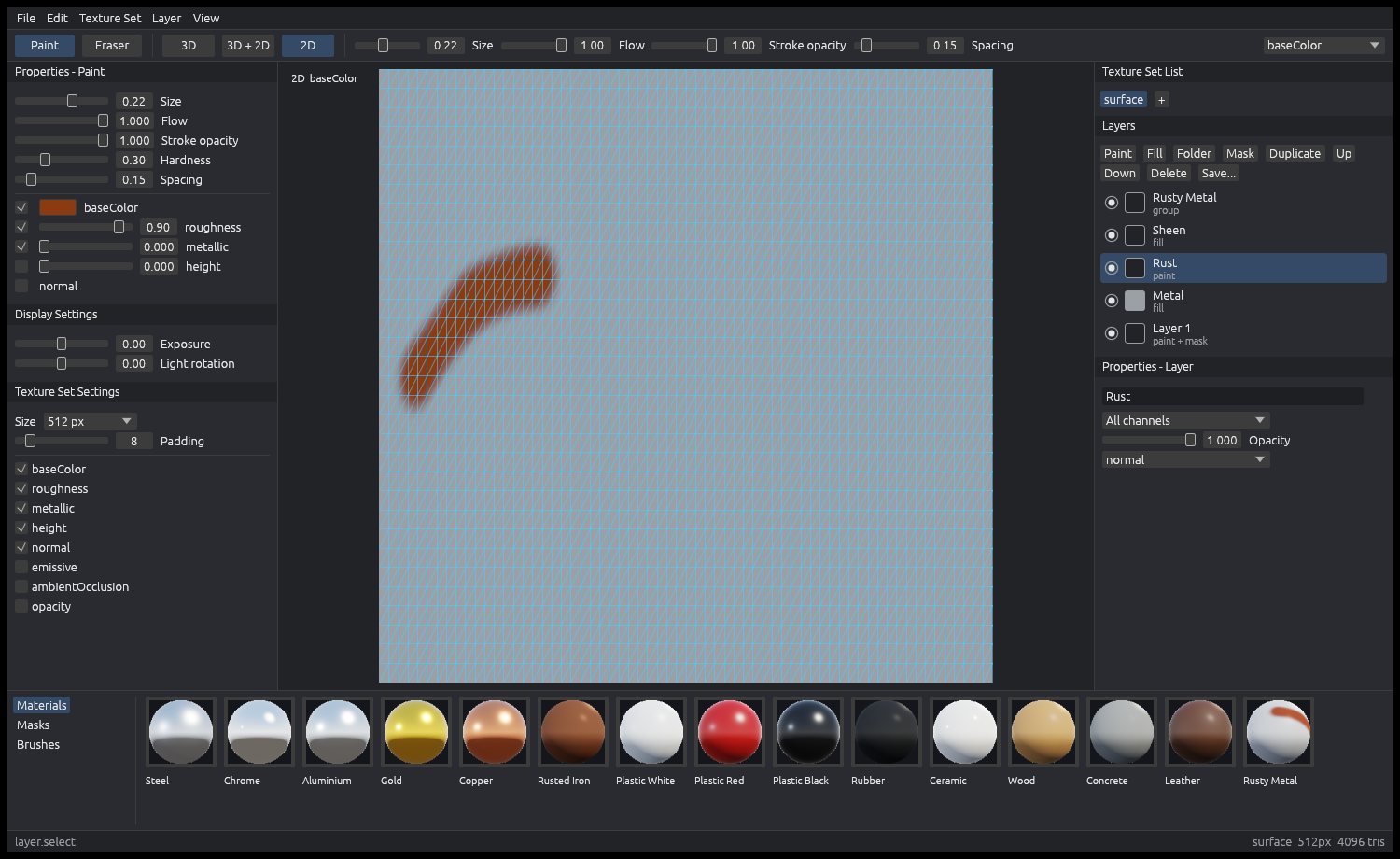Screen dimensions: 1400x859
Task: Enable the normal brush channel checkbox
Action: click(21, 286)
